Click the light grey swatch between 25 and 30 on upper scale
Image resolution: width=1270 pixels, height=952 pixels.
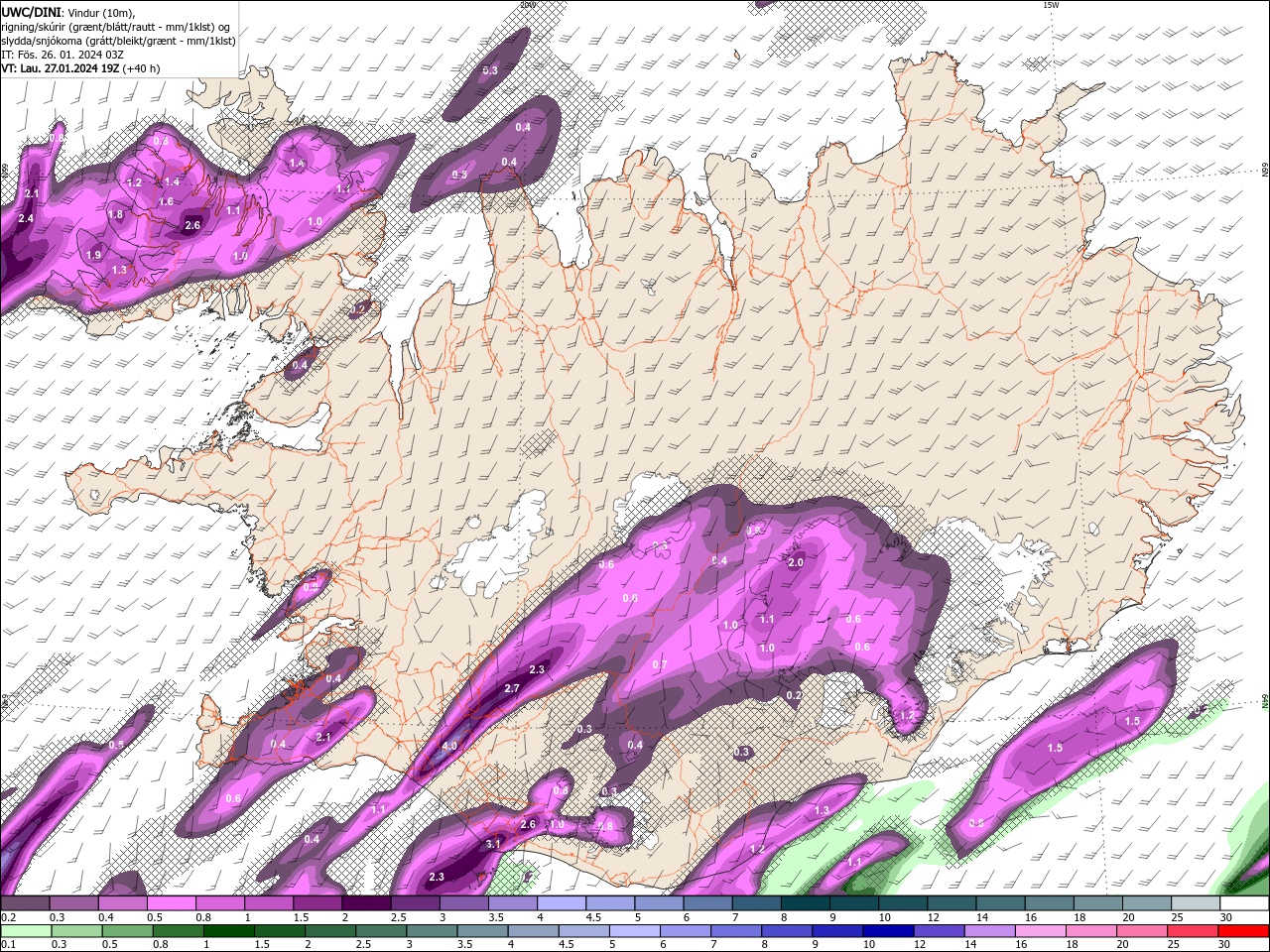point(1196,903)
